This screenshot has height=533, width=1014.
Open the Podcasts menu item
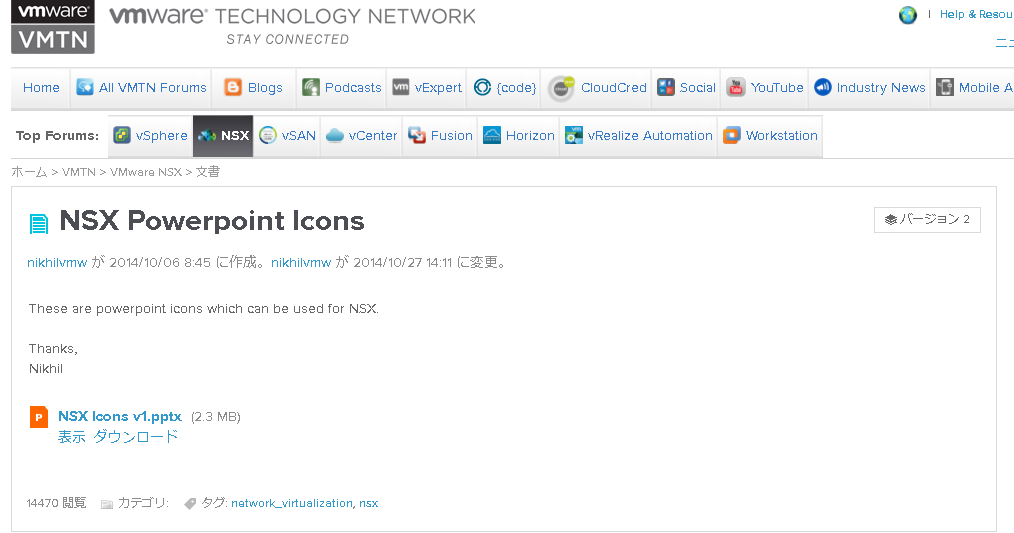(353, 87)
